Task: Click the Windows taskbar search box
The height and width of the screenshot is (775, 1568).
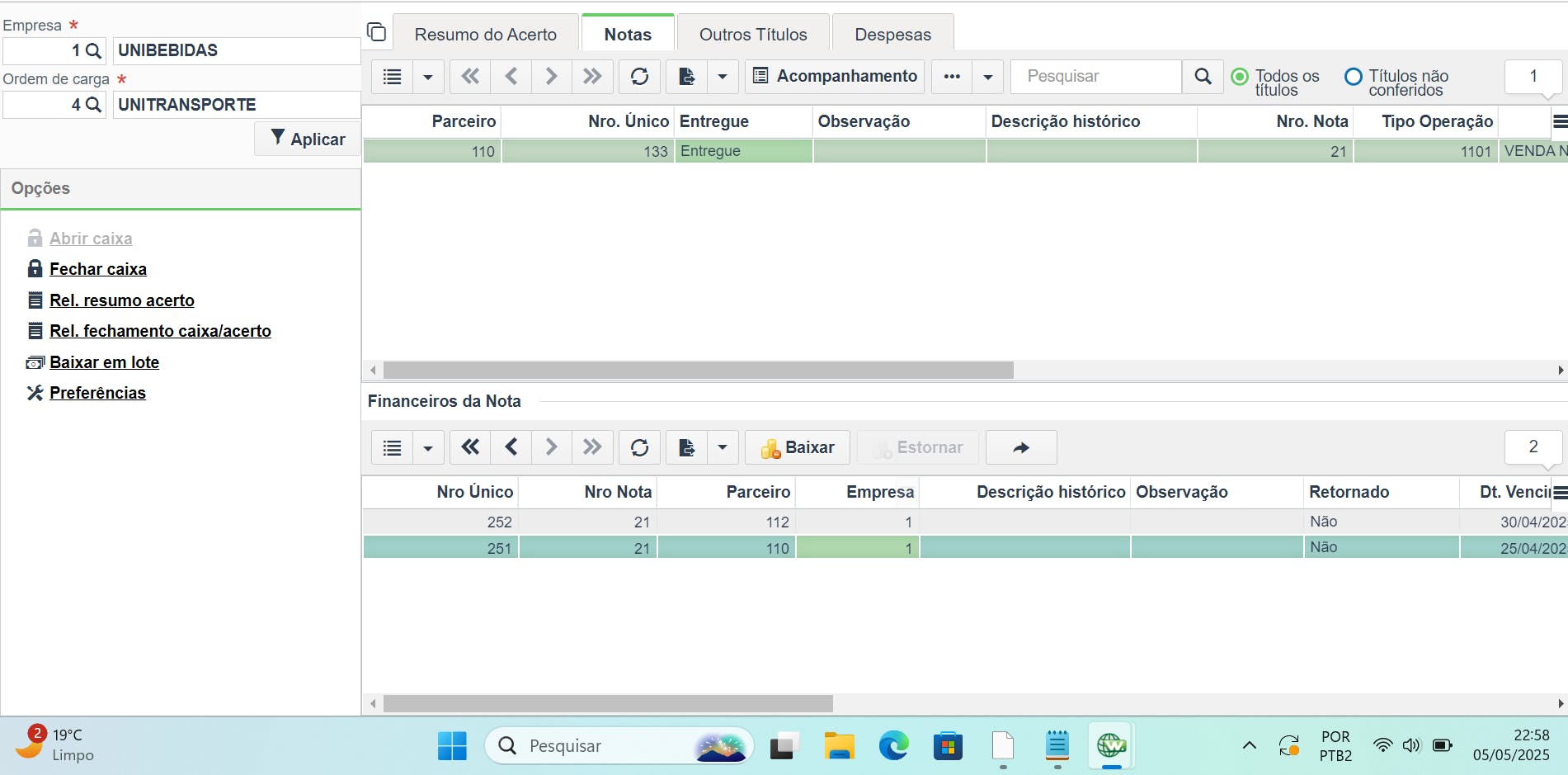Action: [619, 746]
